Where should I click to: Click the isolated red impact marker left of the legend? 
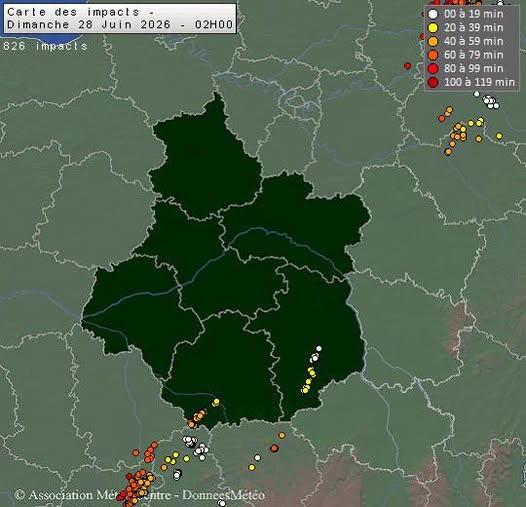pyautogui.click(x=408, y=66)
